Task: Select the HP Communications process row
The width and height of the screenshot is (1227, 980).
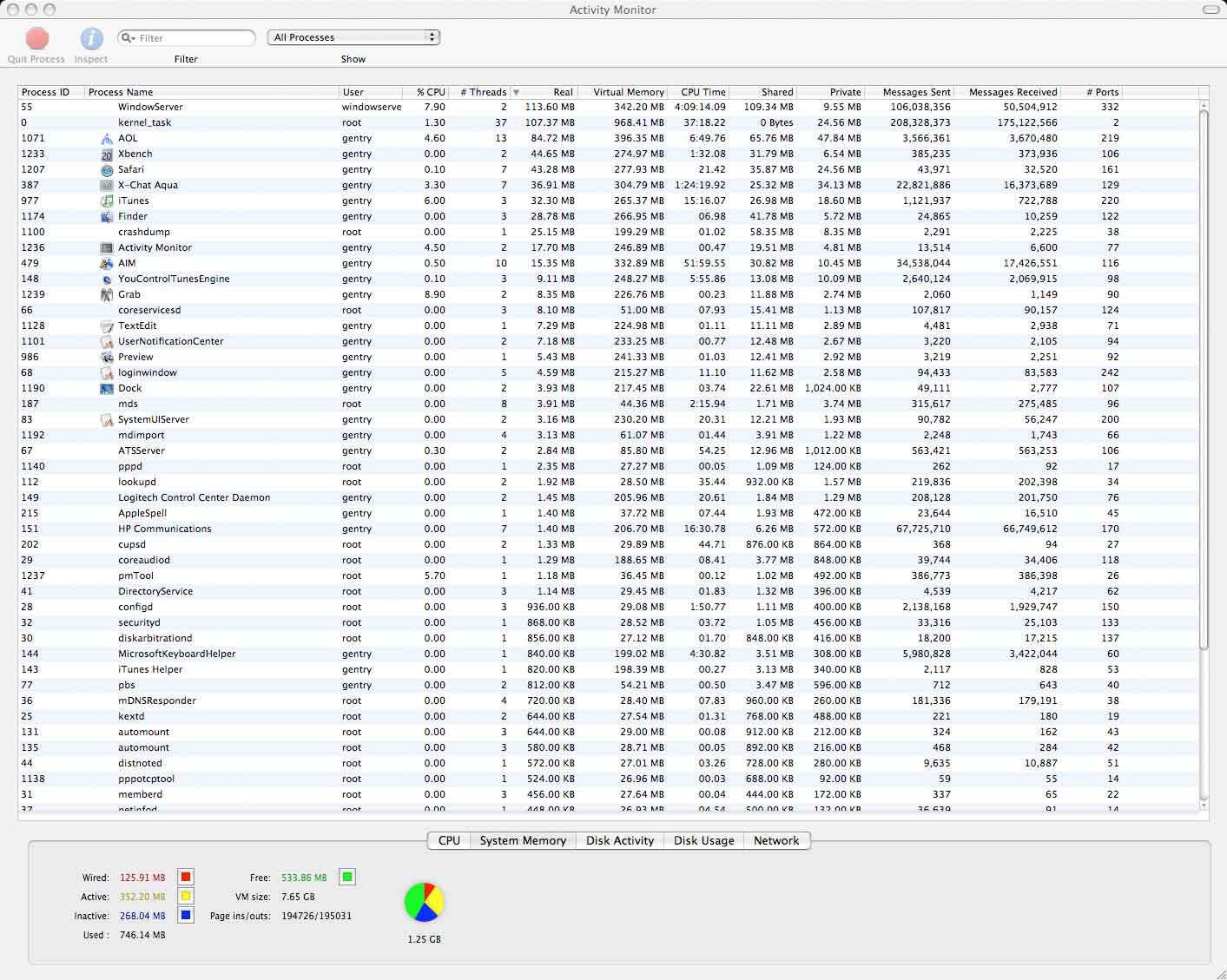Action: pos(608,529)
